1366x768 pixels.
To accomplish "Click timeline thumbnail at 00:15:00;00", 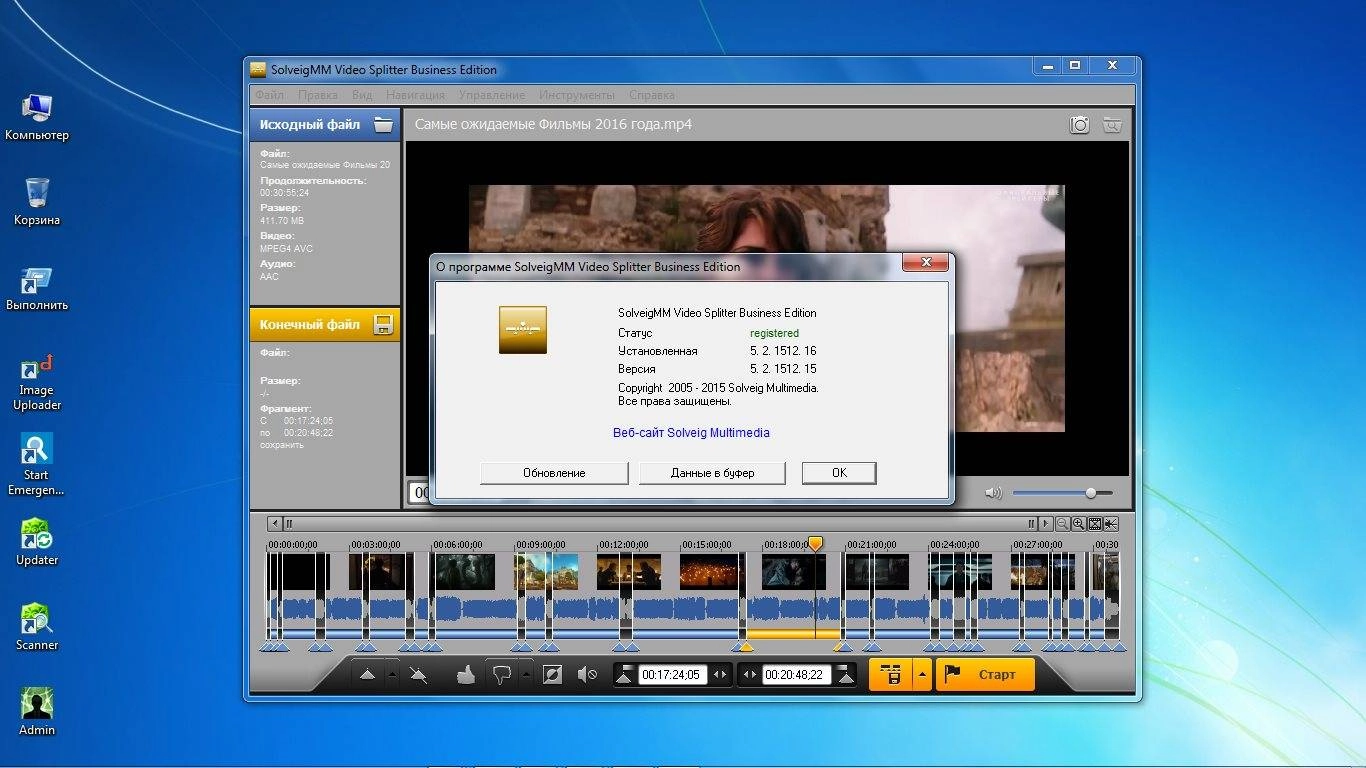I will click(712, 572).
